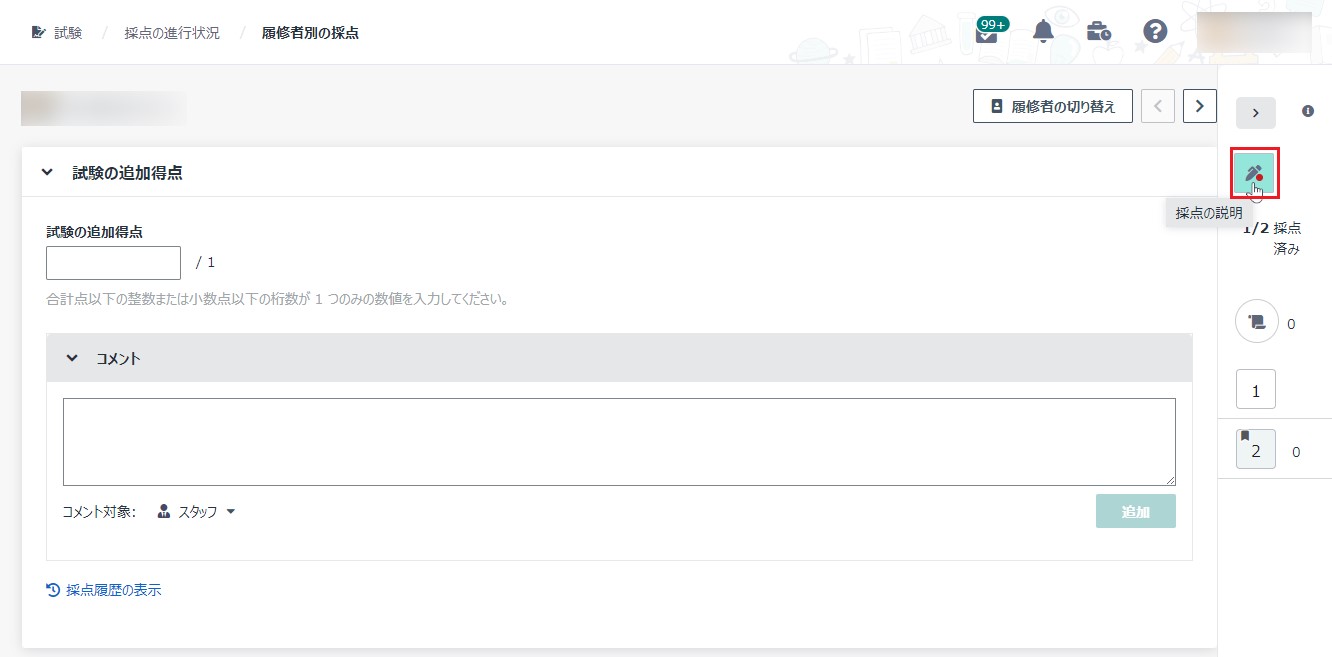The width and height of the screenshot is (1332, 657).
Task: Click the briefcase with clock icon
Action: pyautogui.click(x=1098, y=31)
